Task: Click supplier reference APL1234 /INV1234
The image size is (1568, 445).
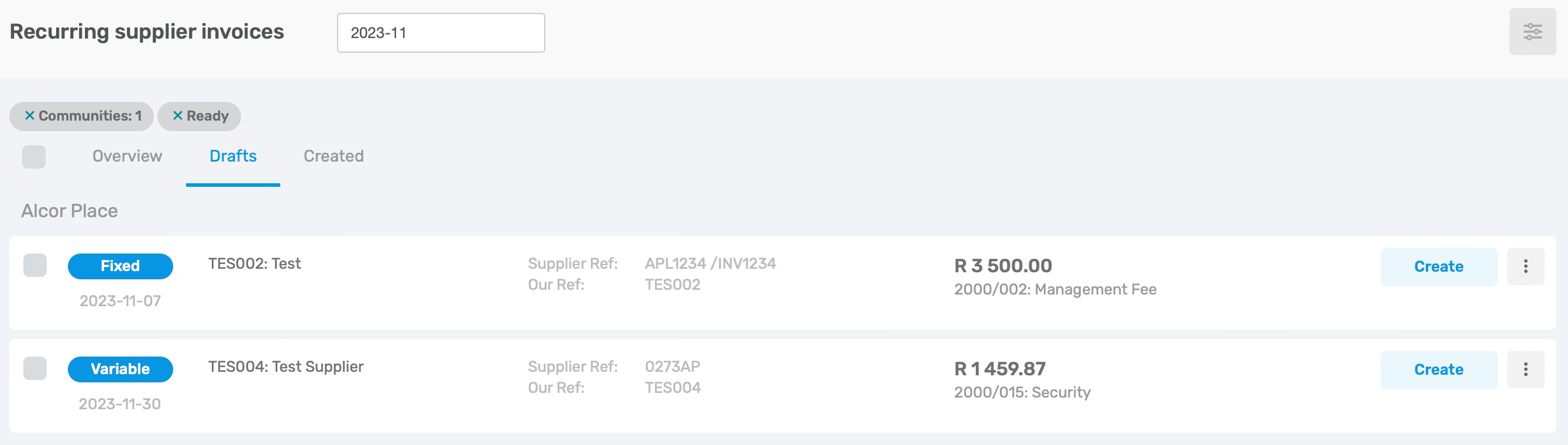Action: pyautogui.click(x=710, y=263)
